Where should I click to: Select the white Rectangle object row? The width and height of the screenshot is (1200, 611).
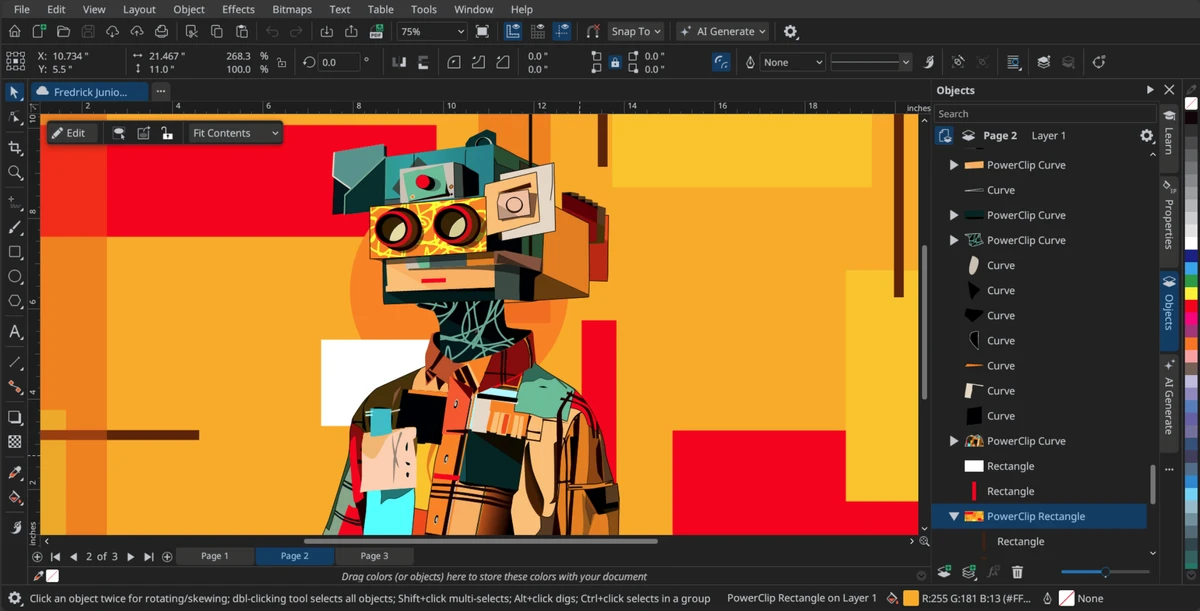(1040, 466)
